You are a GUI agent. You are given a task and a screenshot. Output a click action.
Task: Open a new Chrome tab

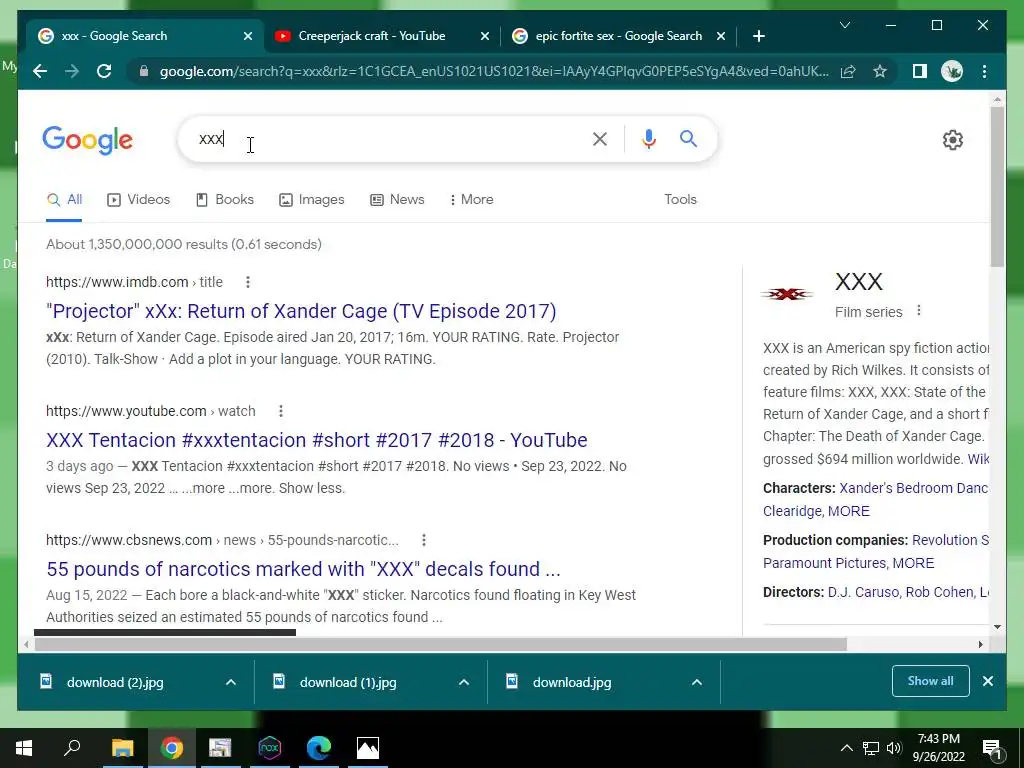pos(758,36)
